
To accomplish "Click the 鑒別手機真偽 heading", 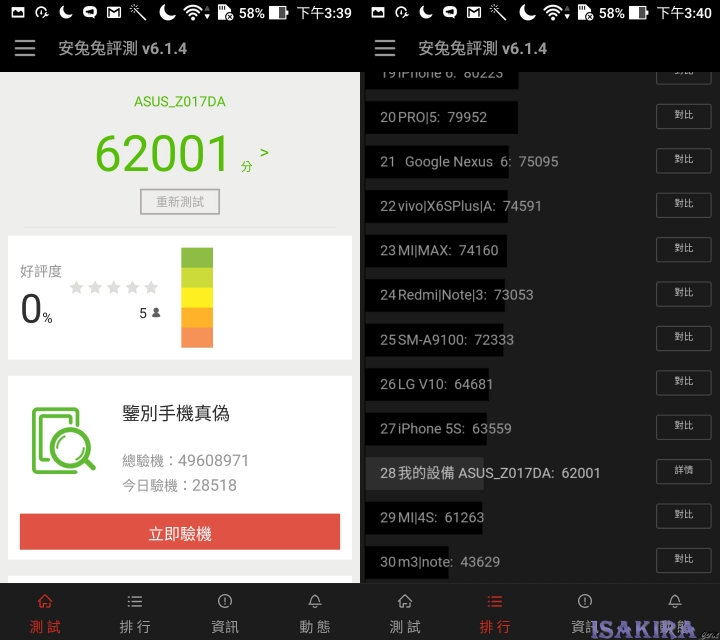I will click(x=176, y=413).
